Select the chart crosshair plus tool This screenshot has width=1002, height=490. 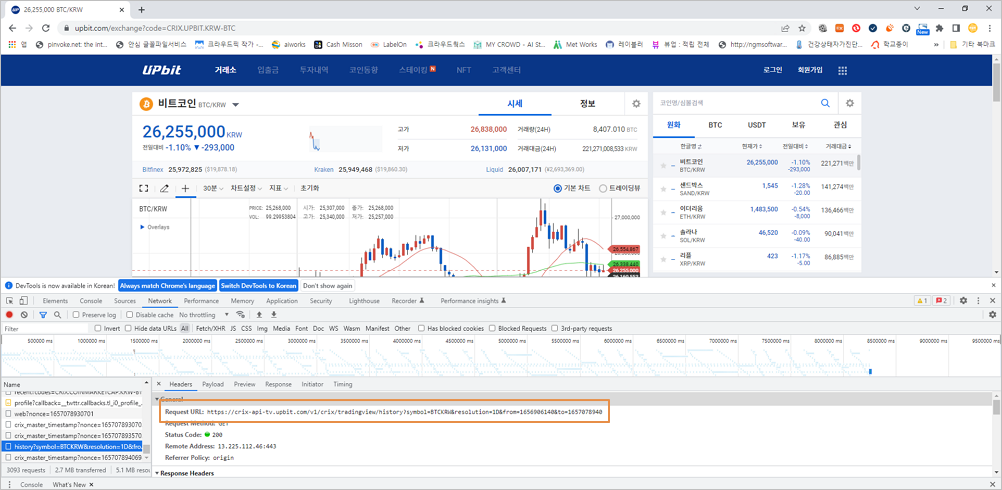pyautogui.click(x=185, y=188)
